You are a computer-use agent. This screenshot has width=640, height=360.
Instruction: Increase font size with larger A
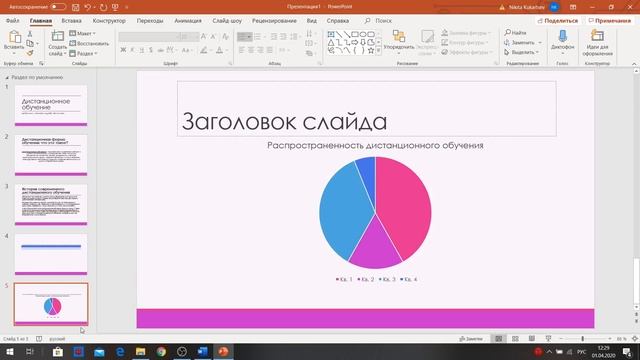(x=203, y=37)
